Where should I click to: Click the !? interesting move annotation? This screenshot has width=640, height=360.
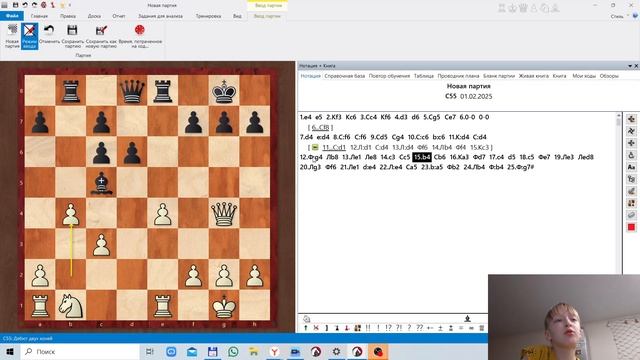388,328
